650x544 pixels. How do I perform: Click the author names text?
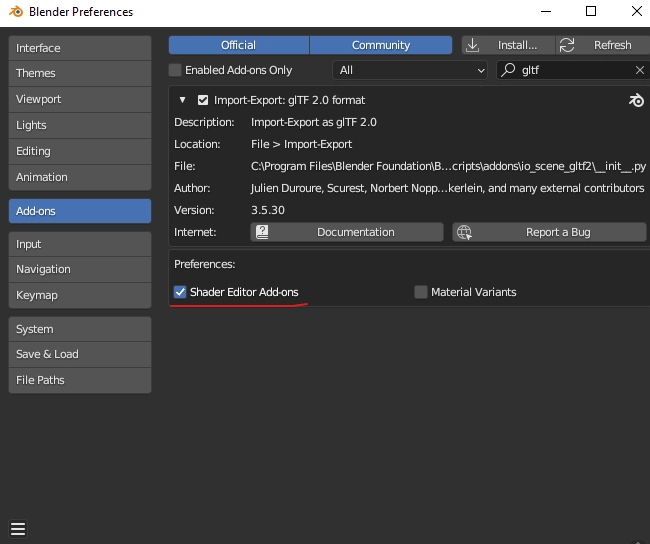tap(447, 188)
